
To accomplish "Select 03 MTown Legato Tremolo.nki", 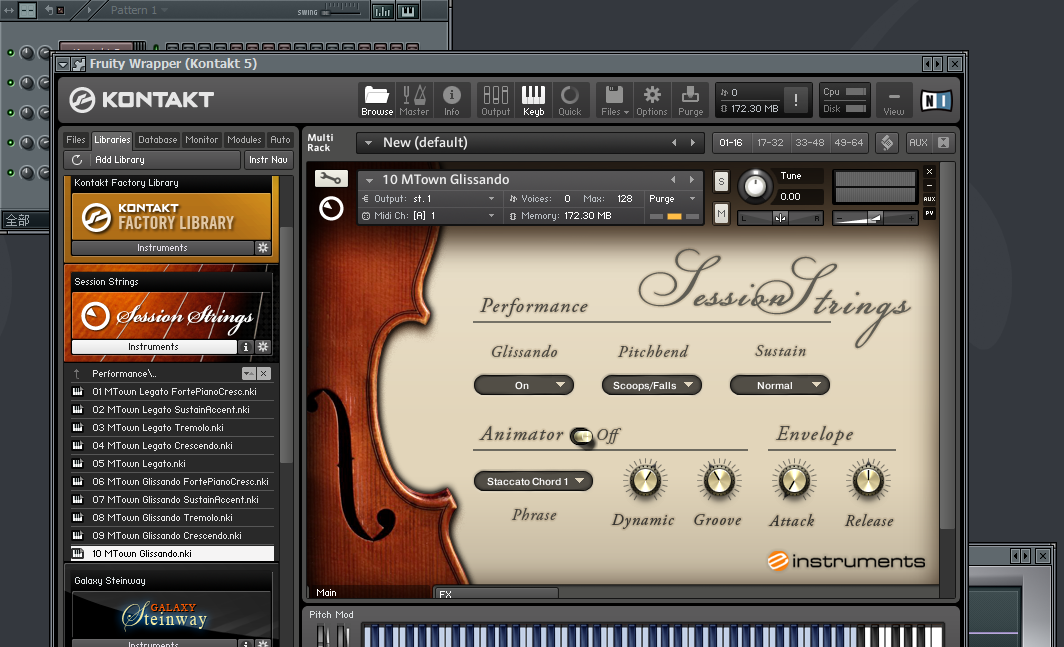I will tap(172, 428).
